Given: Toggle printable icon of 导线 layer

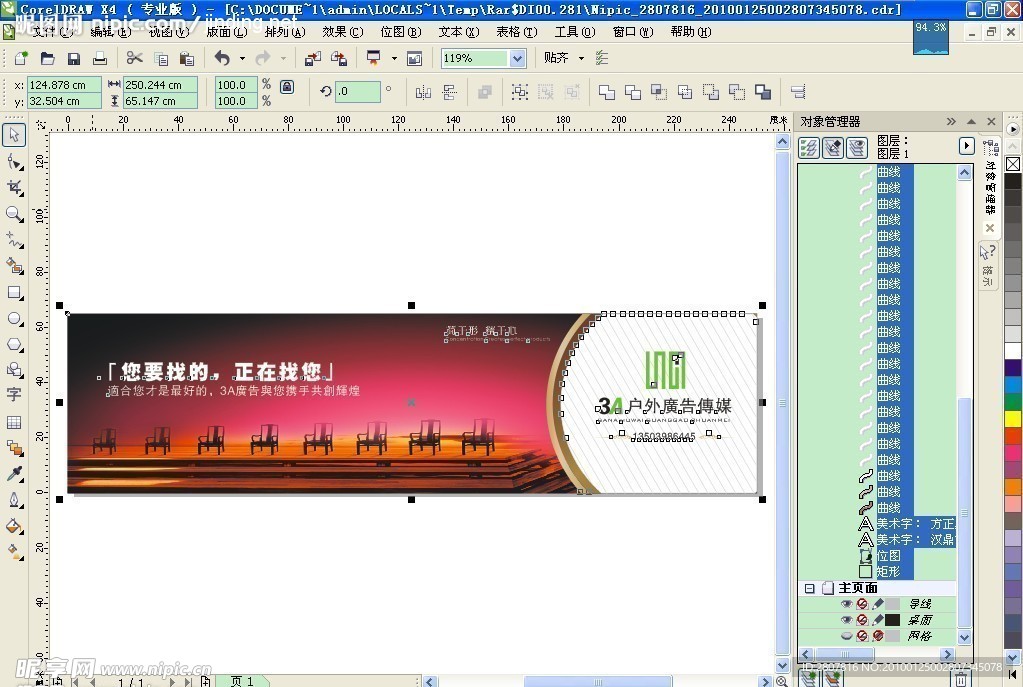Looking at the screenshot, I should (x=862, y=604).
